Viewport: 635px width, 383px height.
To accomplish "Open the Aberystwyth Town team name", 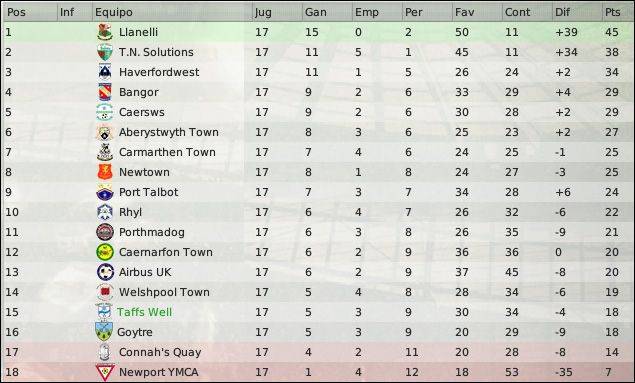I will click(169, 132).
